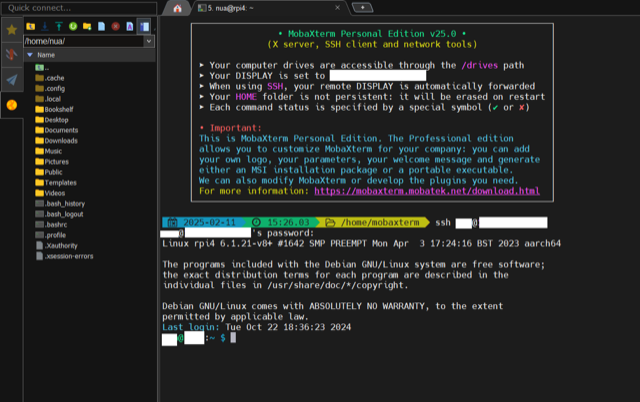Image resolution: width=640 pixels, height=402 pixels.
Task: Upload files to current folder
Action: [59, 27]
